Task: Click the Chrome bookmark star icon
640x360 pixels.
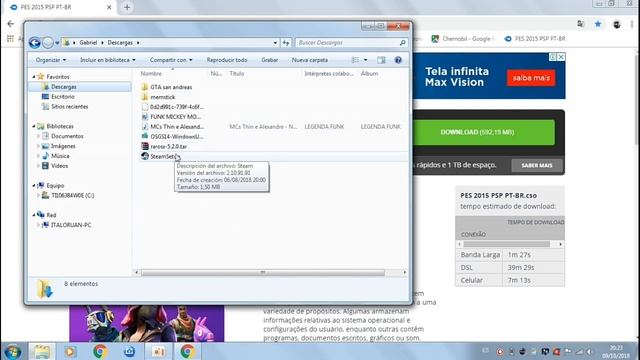Action: pyautogui.click(x=598, y=24)
